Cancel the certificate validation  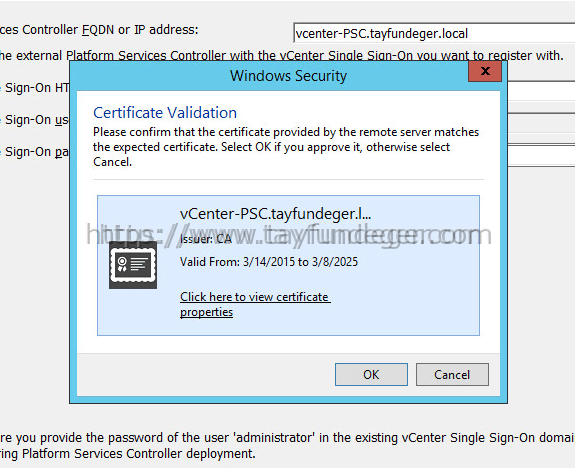tap(452, 374)
